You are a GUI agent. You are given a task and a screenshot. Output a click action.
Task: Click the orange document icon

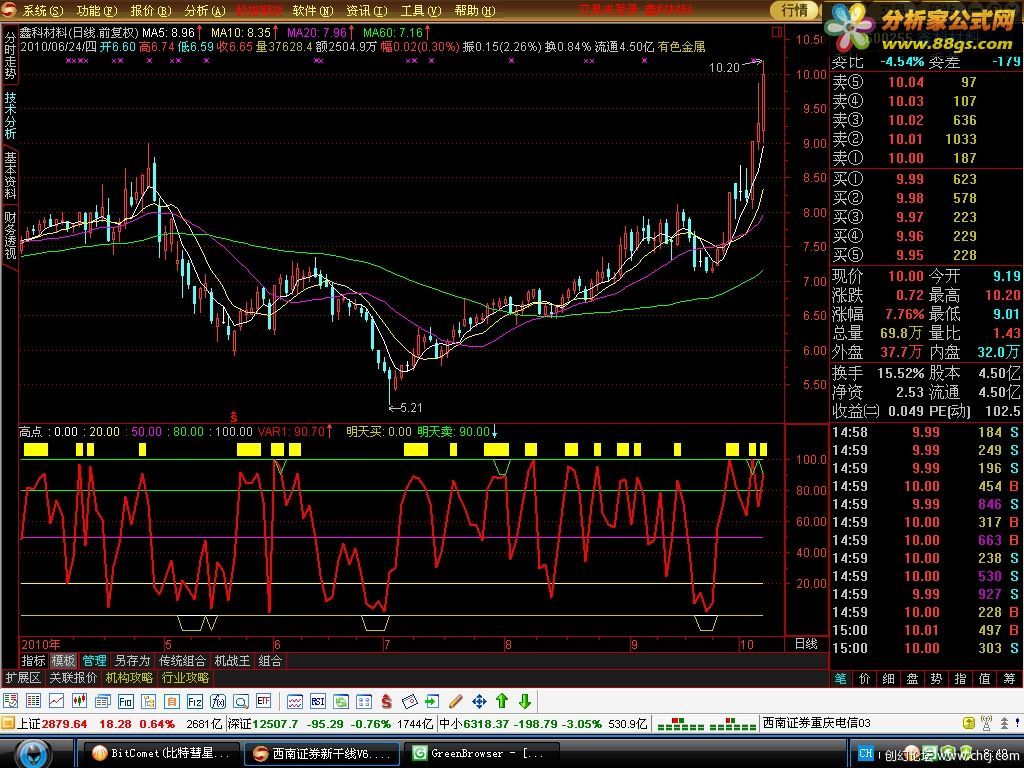(x=172, y=701)
